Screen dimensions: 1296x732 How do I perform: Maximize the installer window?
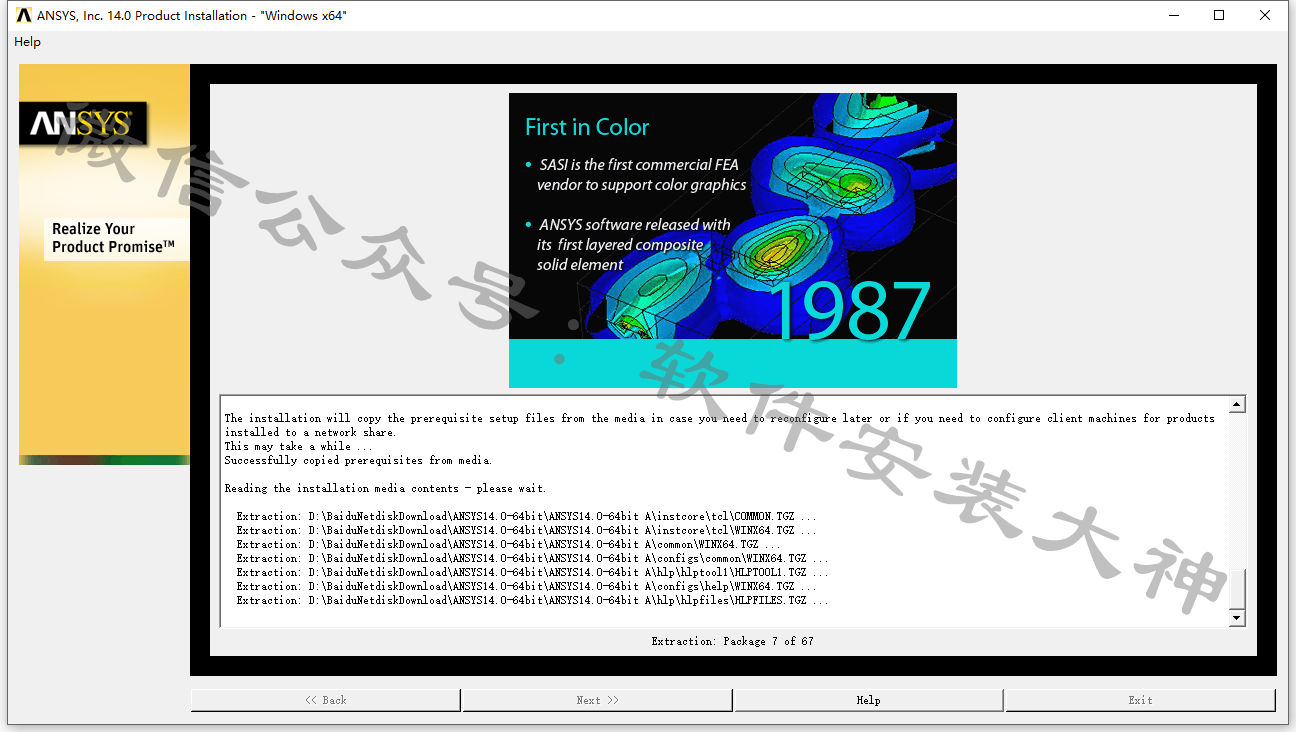pyautogui.click(x=1219, y=15)
